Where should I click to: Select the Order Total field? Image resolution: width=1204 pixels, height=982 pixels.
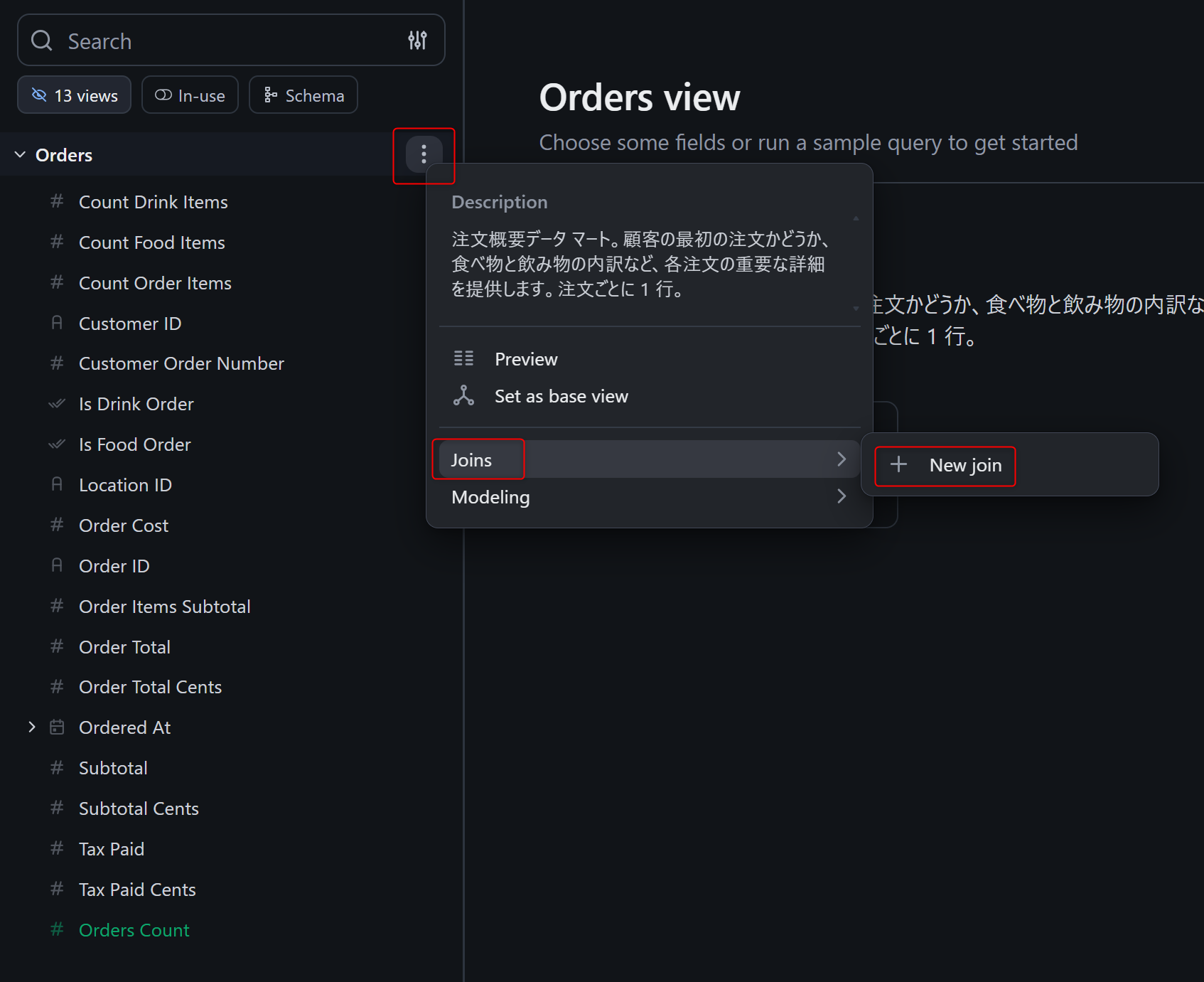(124, 647)
